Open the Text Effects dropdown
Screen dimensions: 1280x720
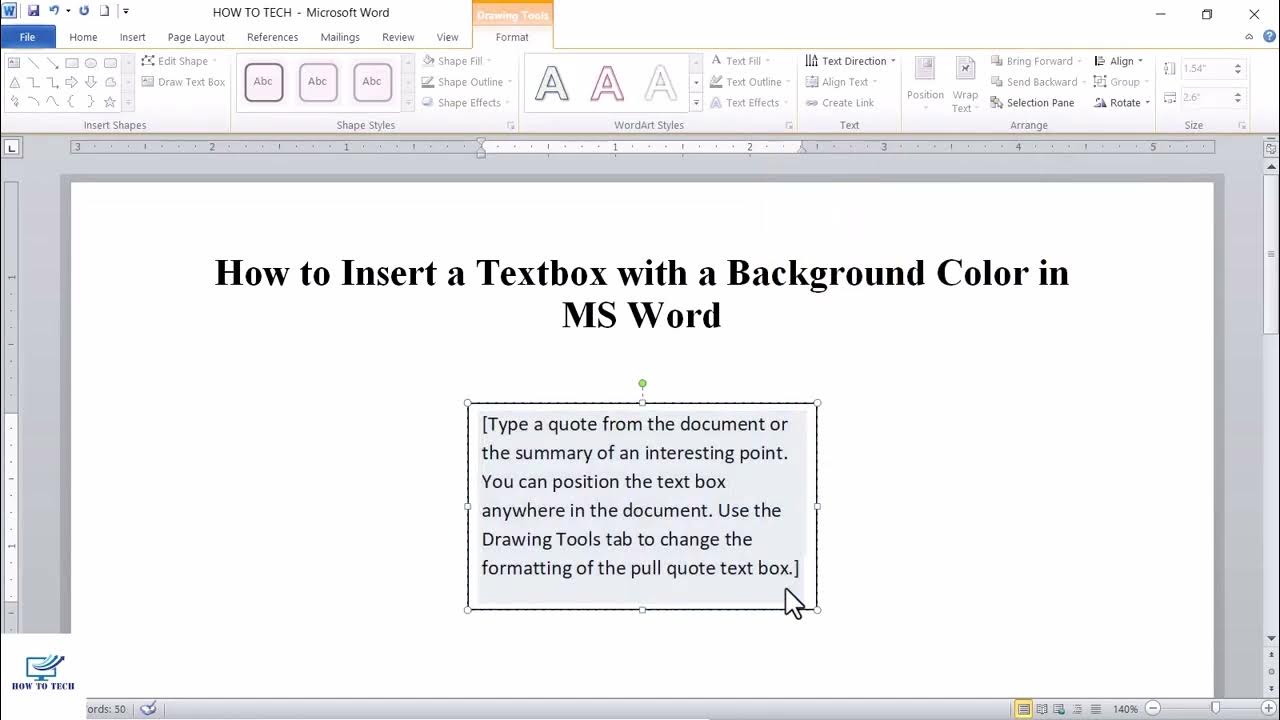749,103
